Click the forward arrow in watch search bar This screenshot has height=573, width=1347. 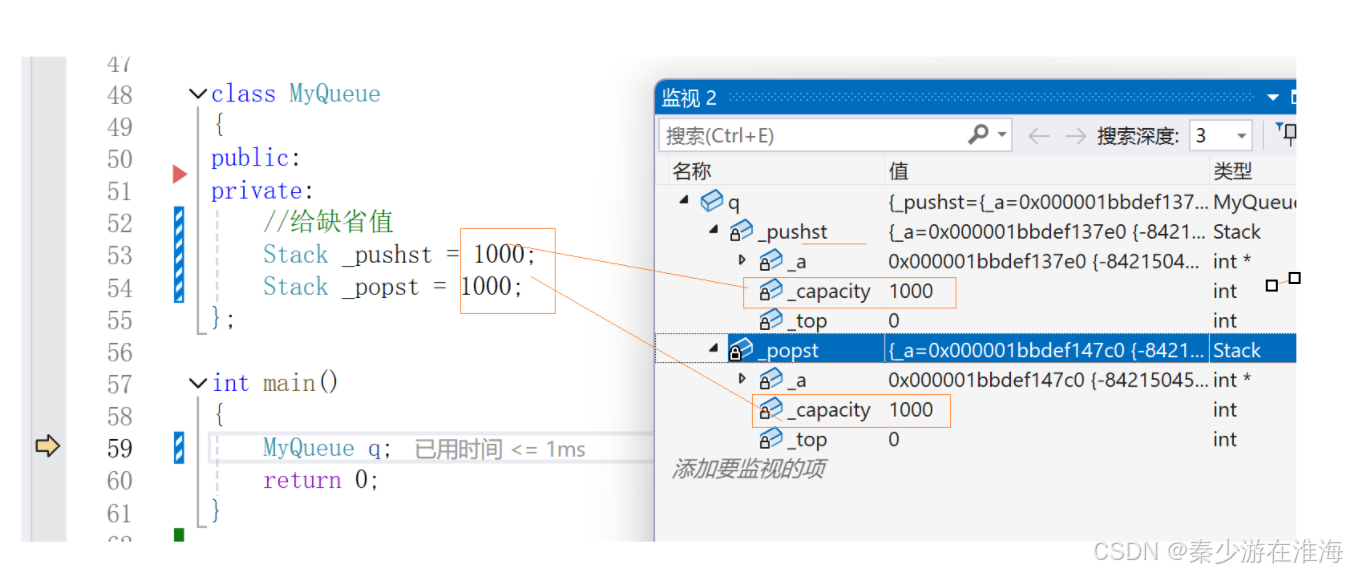[x=1075, y=135]
